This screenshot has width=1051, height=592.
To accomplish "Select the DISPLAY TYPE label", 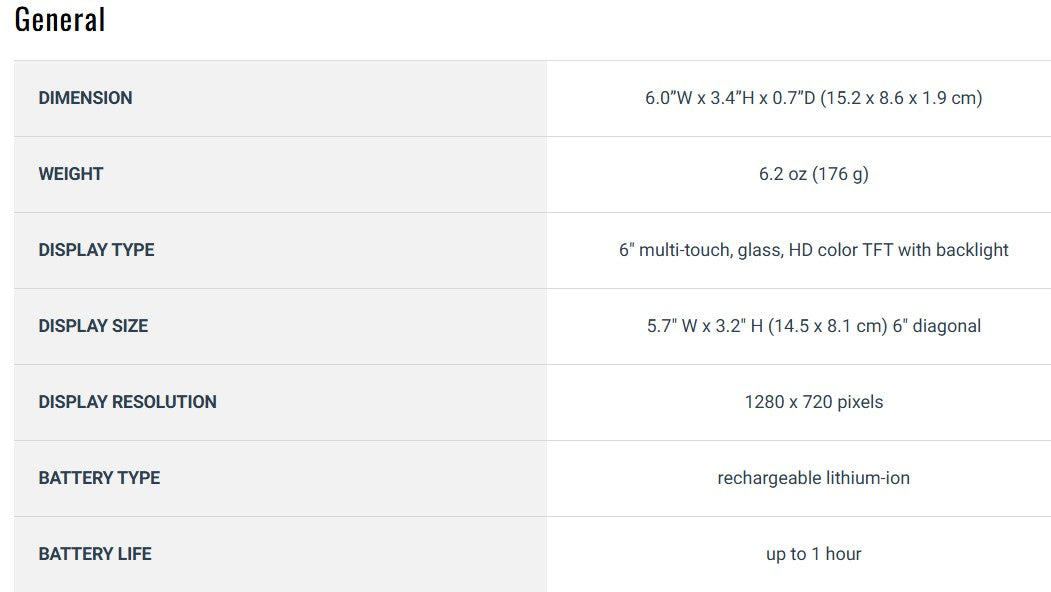I will coord(96,250).
